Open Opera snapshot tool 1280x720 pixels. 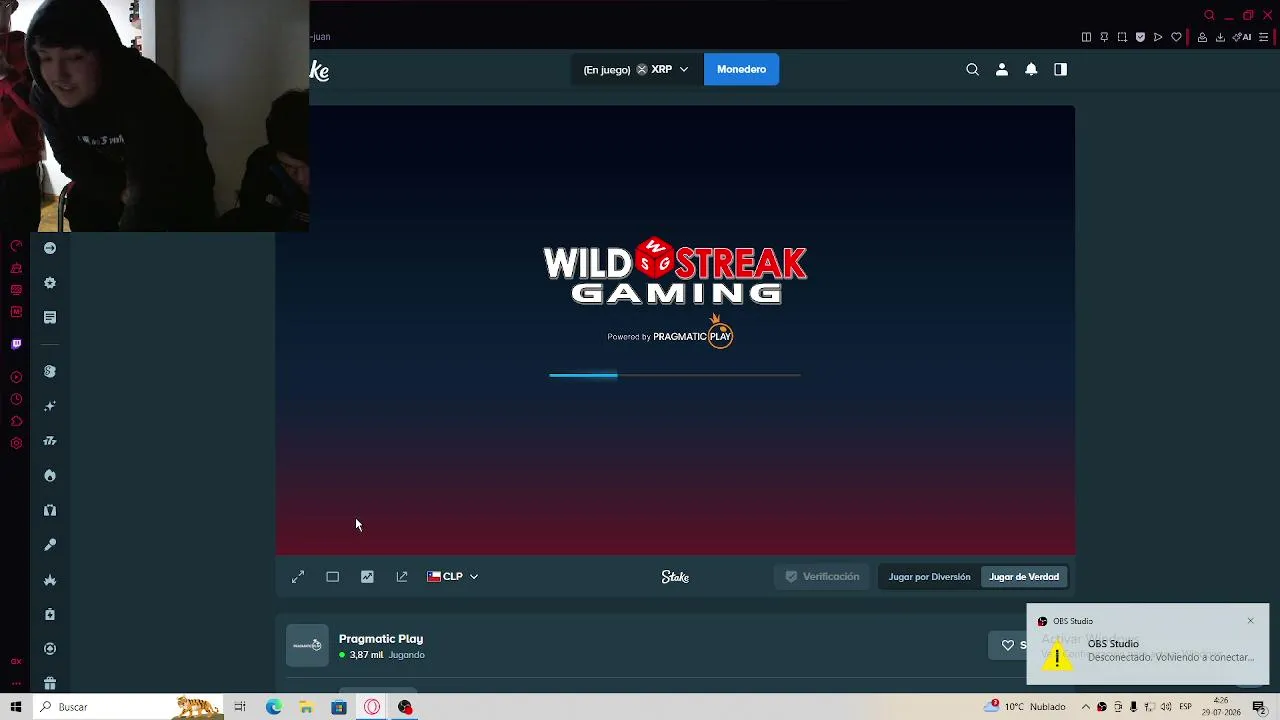point(1122,37)
